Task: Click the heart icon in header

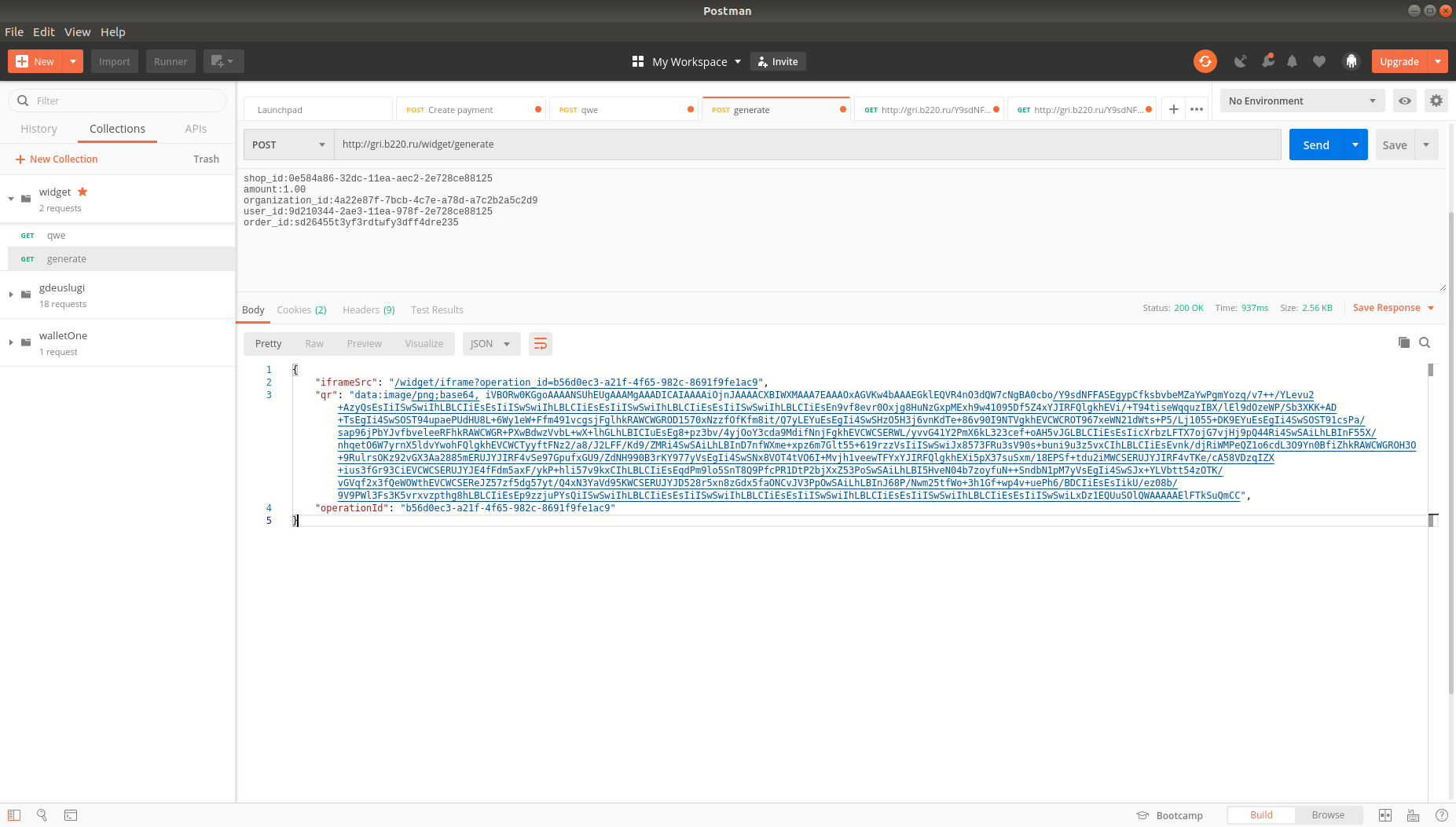Action: pyautogui.click(x=1319, y=61)
